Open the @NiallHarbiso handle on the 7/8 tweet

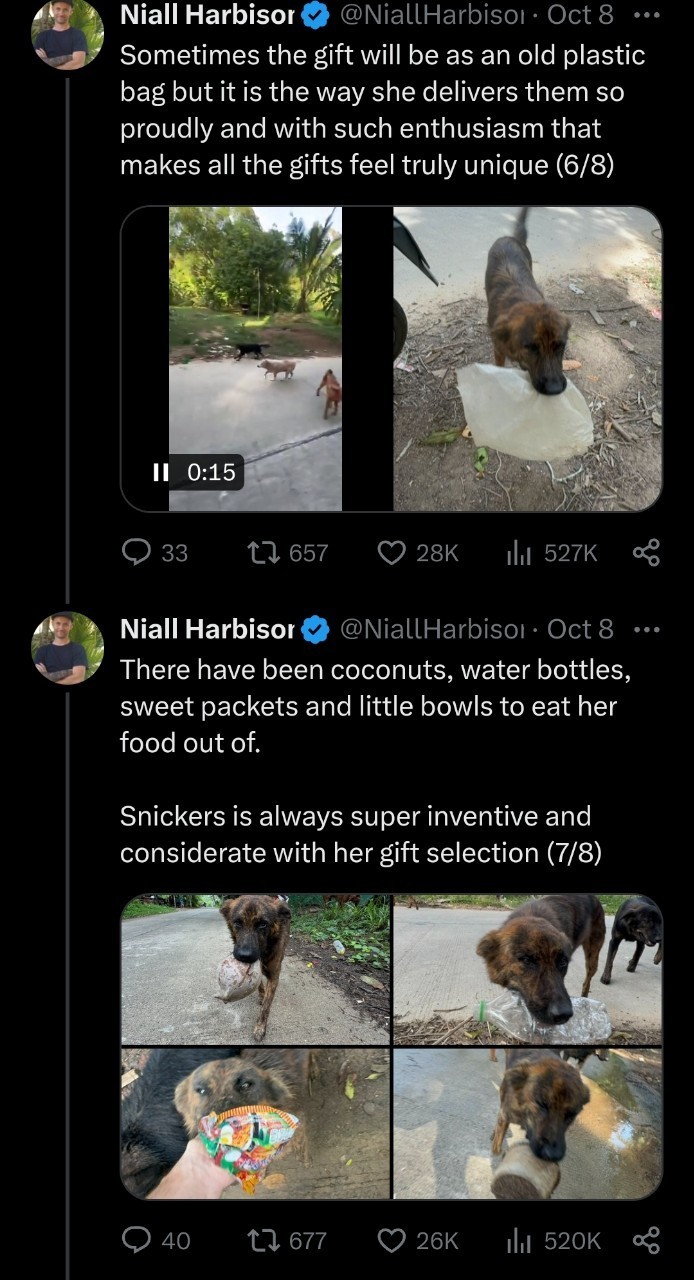click(431, 629)
